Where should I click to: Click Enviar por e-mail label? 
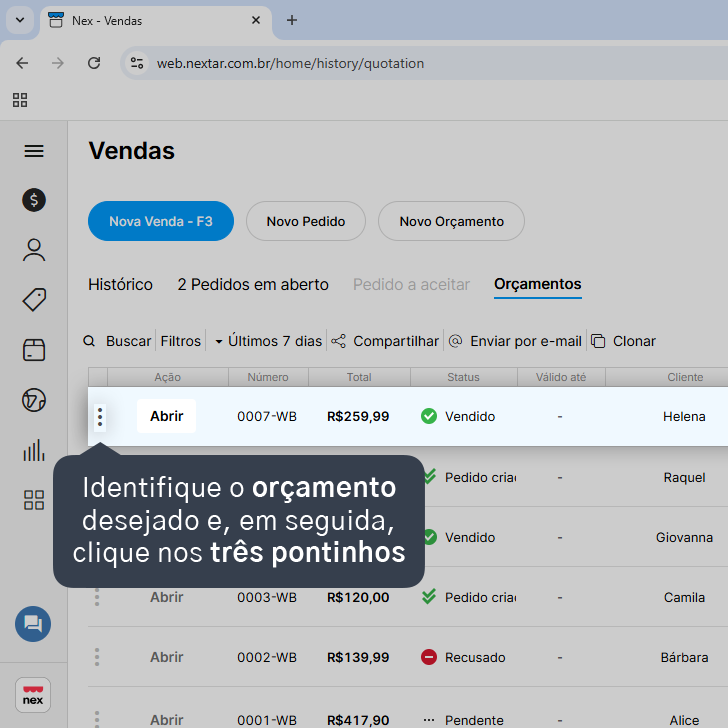(x=526, y=341)
